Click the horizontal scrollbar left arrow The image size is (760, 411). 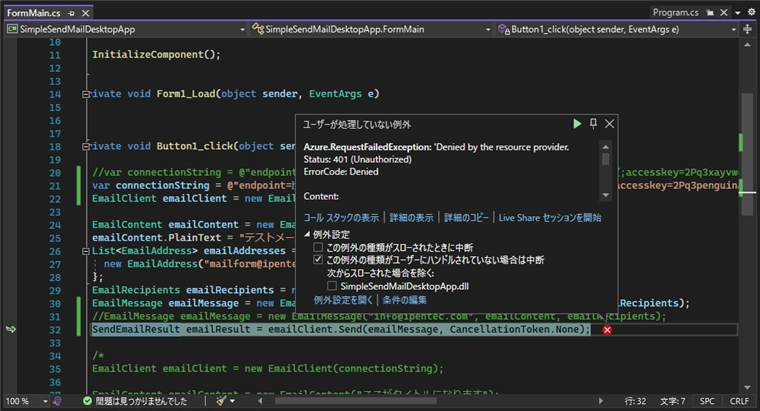260,401
